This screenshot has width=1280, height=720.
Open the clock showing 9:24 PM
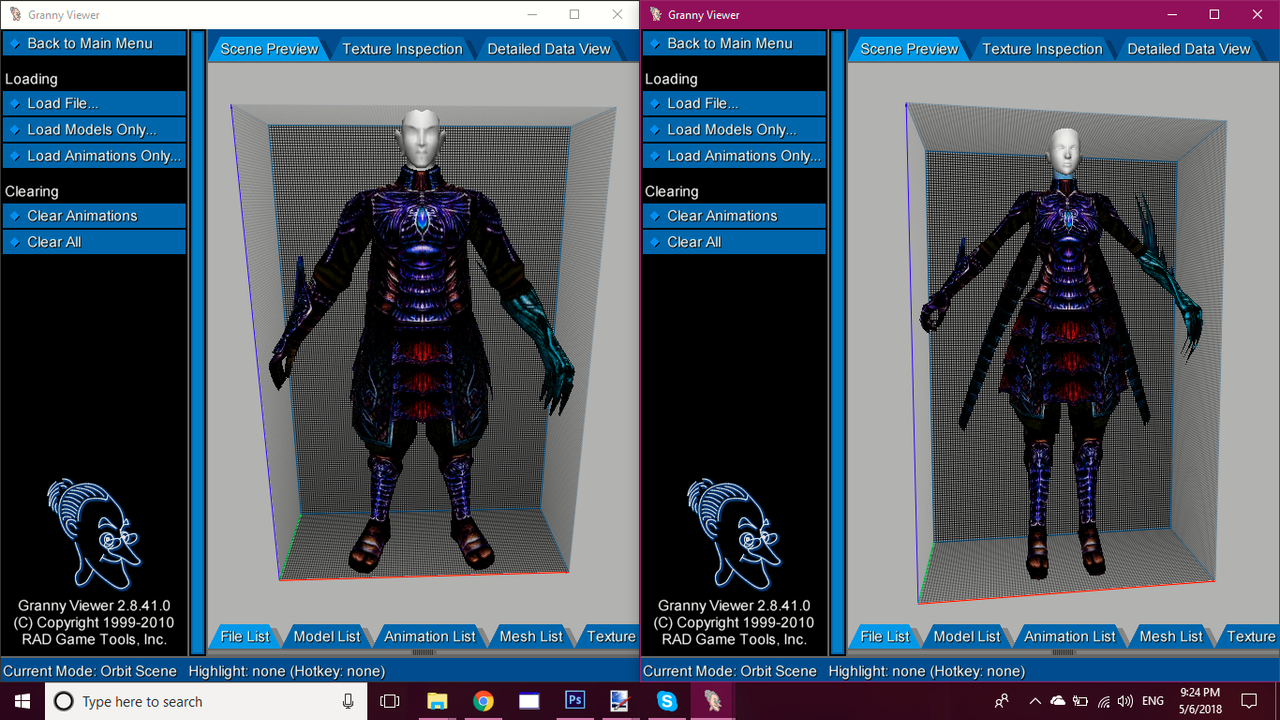[1201, 701]
